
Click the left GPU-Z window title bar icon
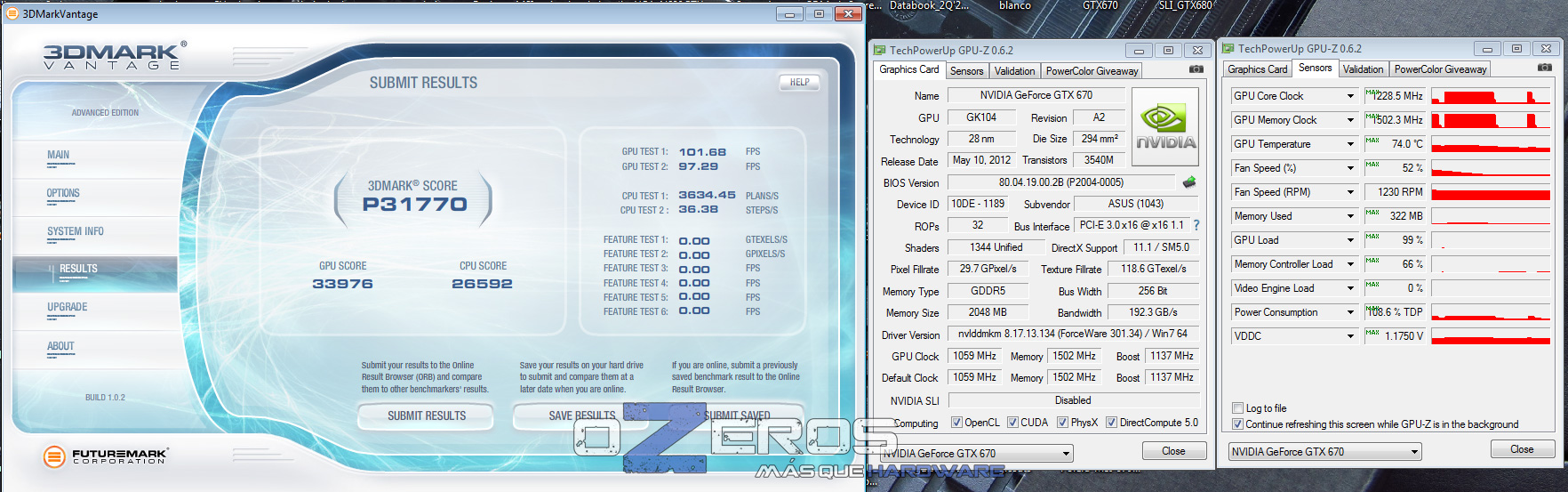click(879, 51)
